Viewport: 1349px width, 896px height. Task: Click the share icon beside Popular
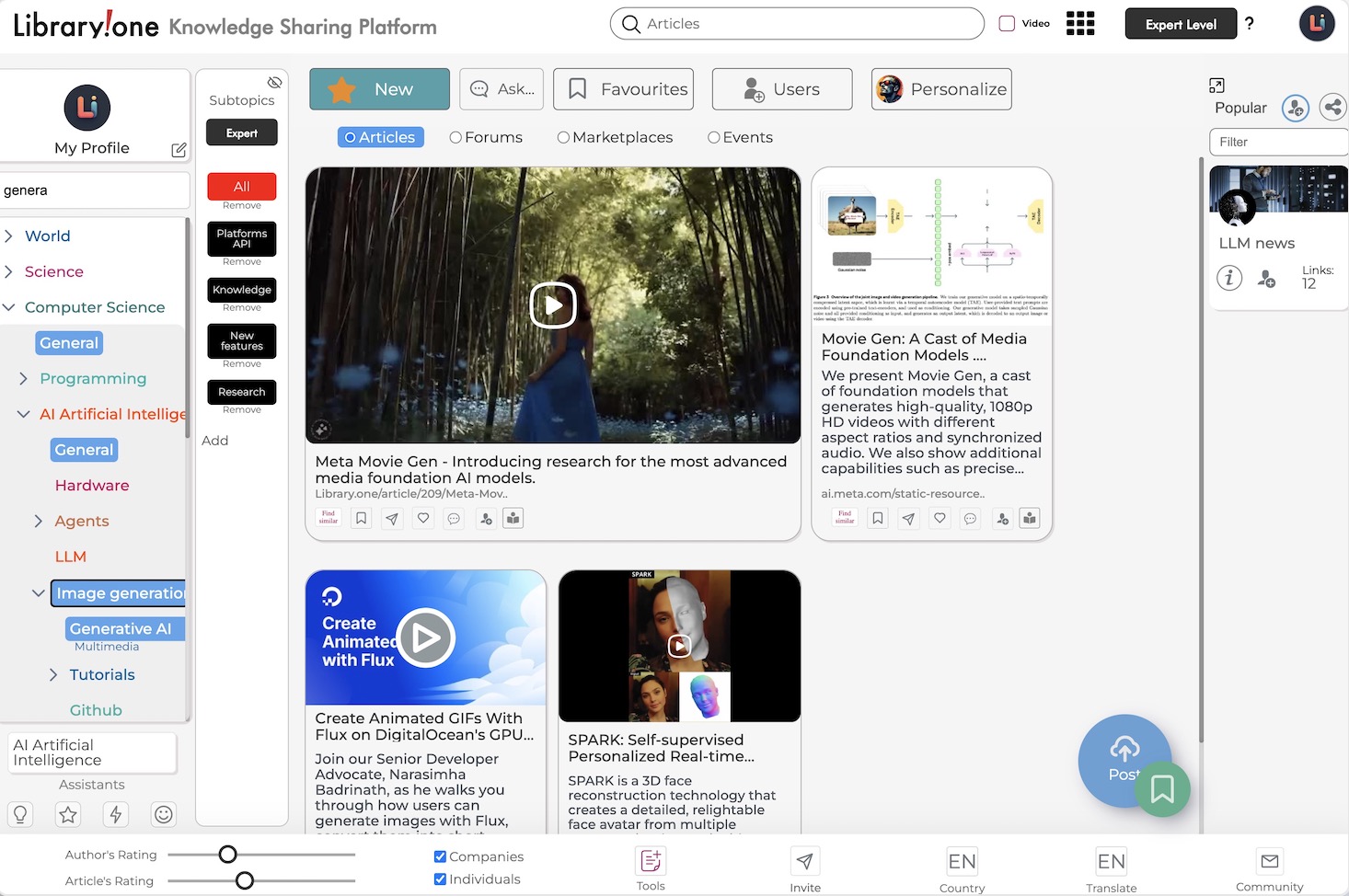tap(1332, 108)
